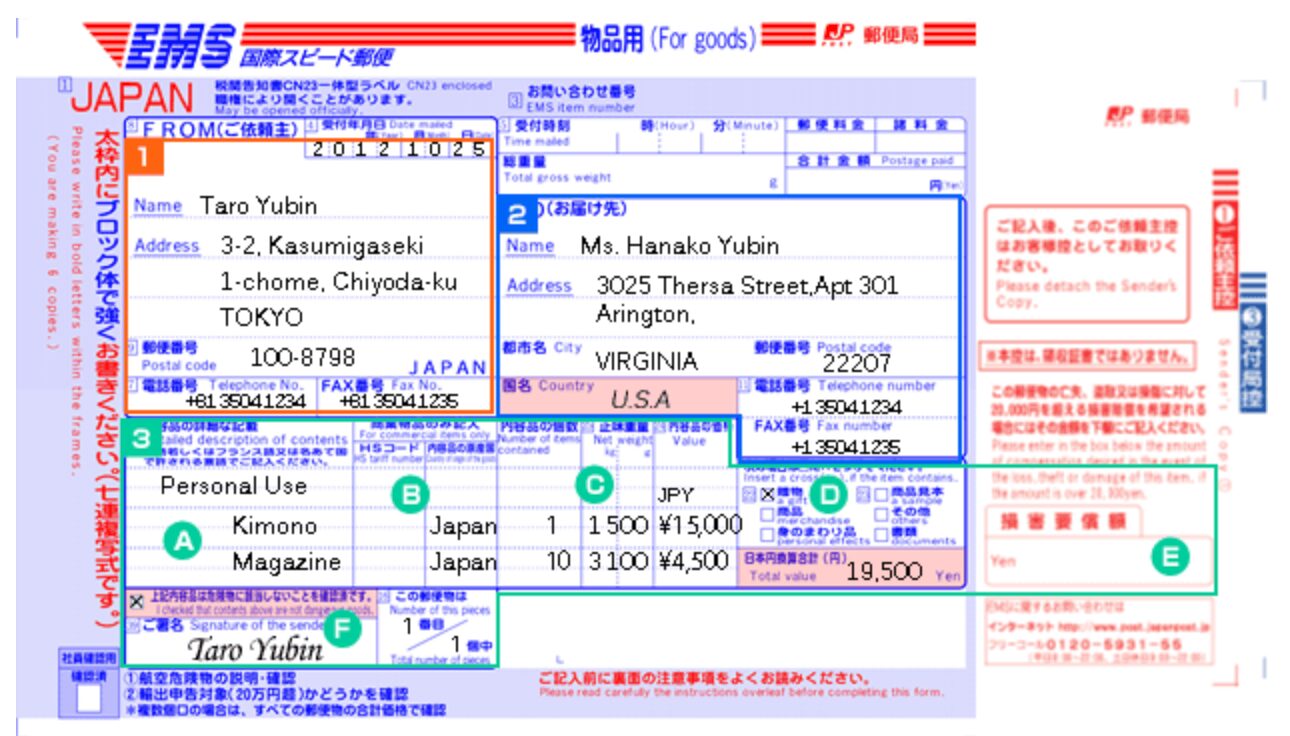Click 'Japan' origin in the Kimono row

pos(462,526)
